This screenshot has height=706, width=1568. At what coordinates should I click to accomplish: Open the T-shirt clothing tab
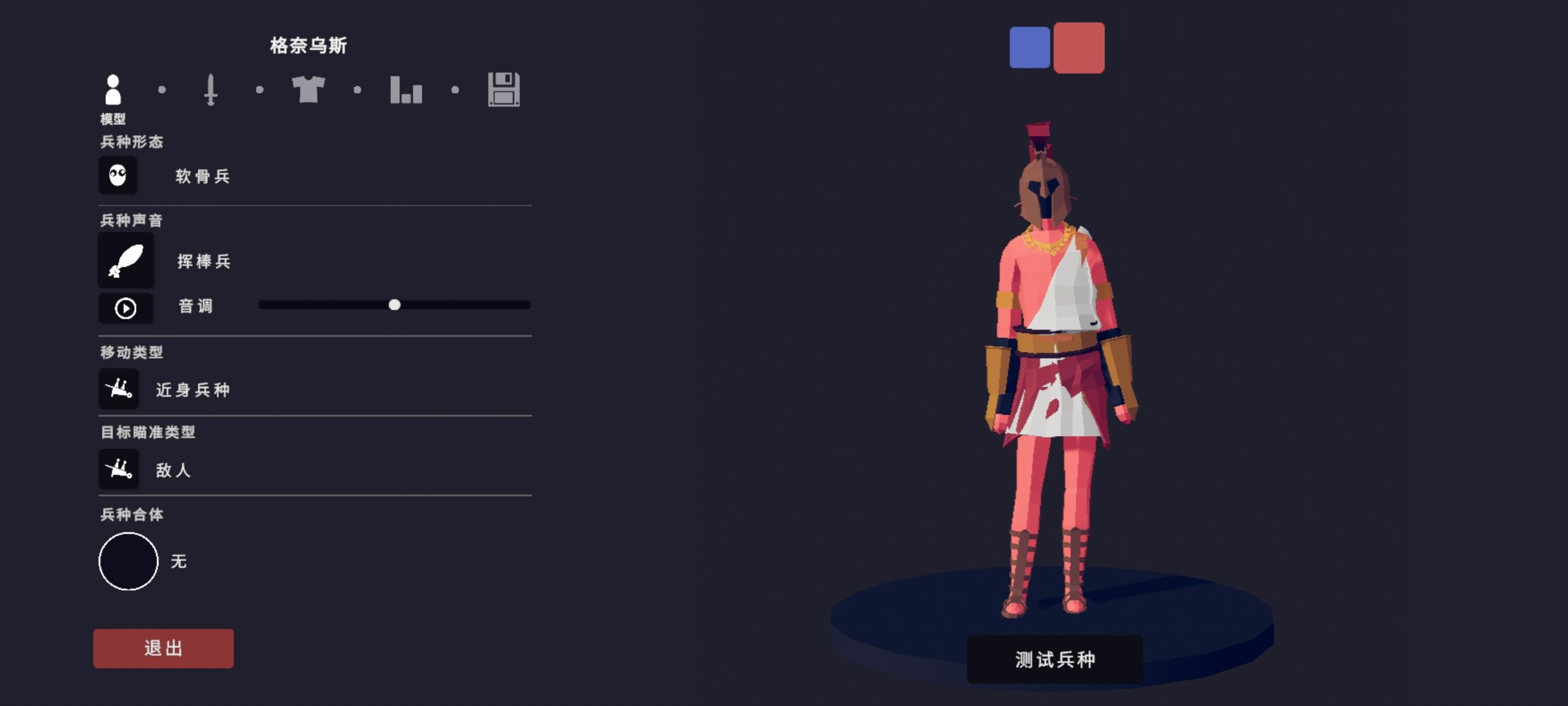tap(308, 90)
